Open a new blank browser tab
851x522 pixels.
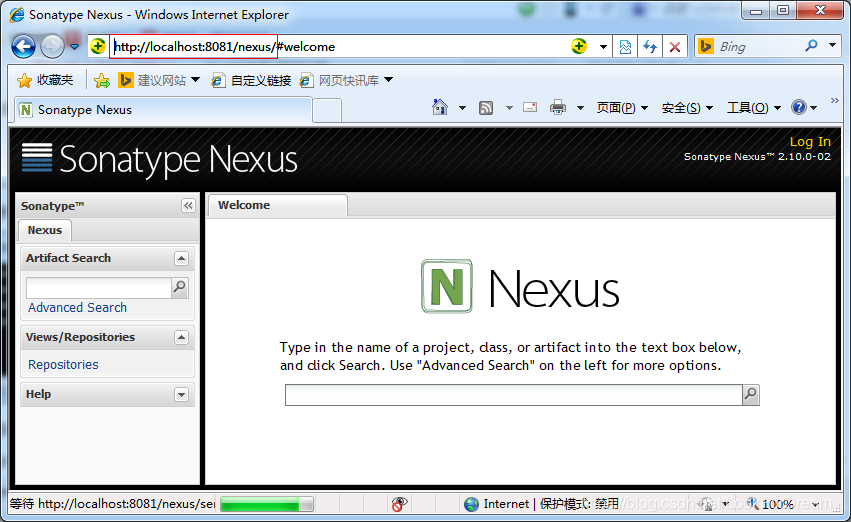pos(327,111)
